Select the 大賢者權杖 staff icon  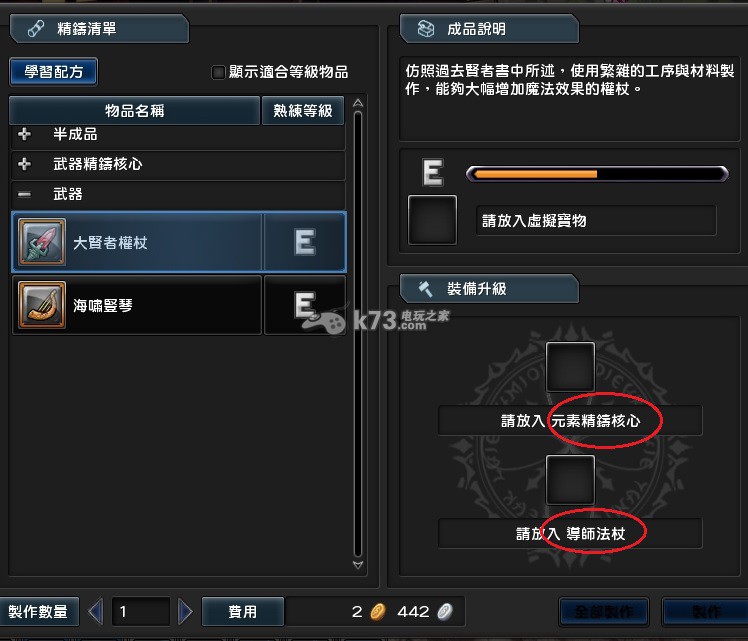(42, 242)
